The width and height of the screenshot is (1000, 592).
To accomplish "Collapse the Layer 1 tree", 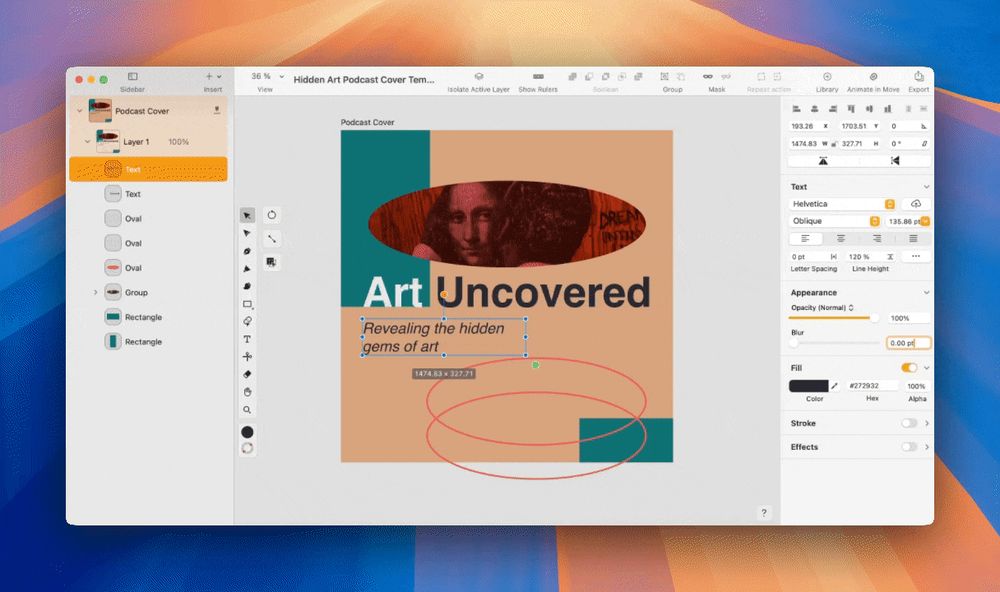I will tap(87, 142).
